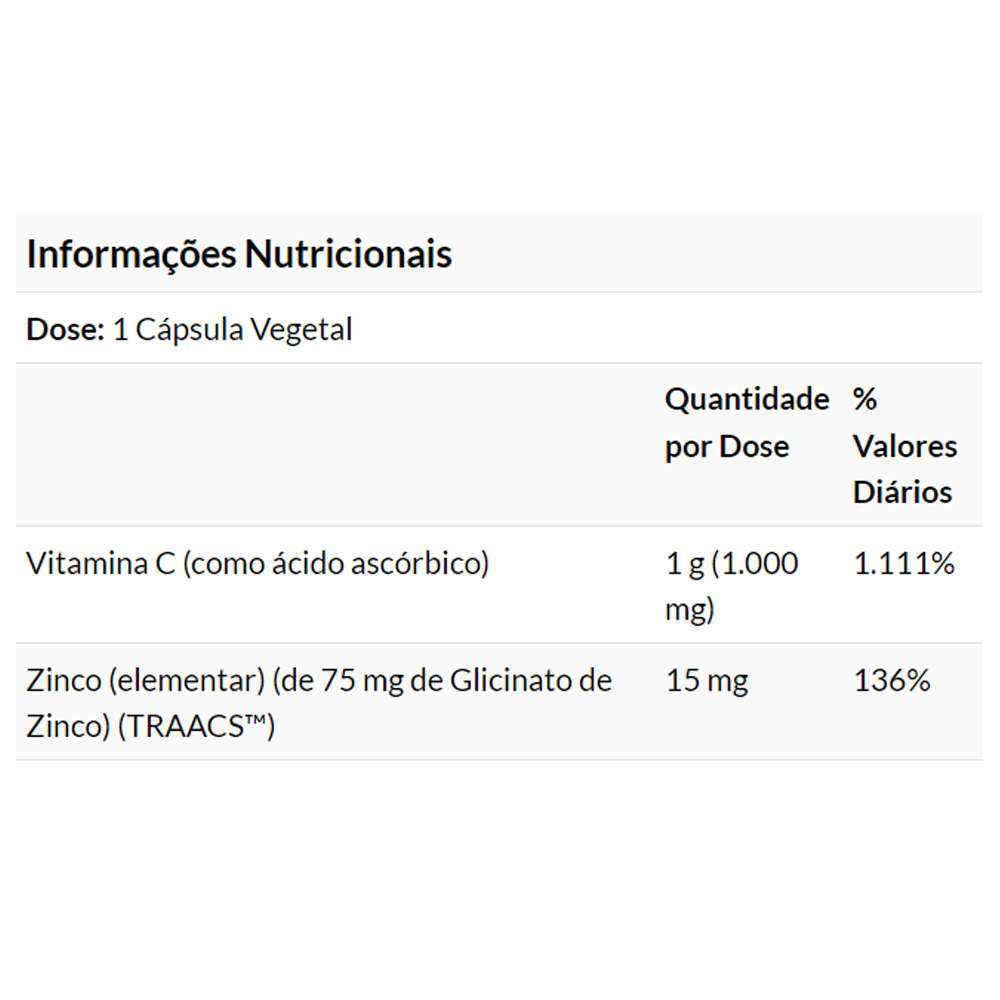Click the "Quantidade" column header word

coord(746,400)
